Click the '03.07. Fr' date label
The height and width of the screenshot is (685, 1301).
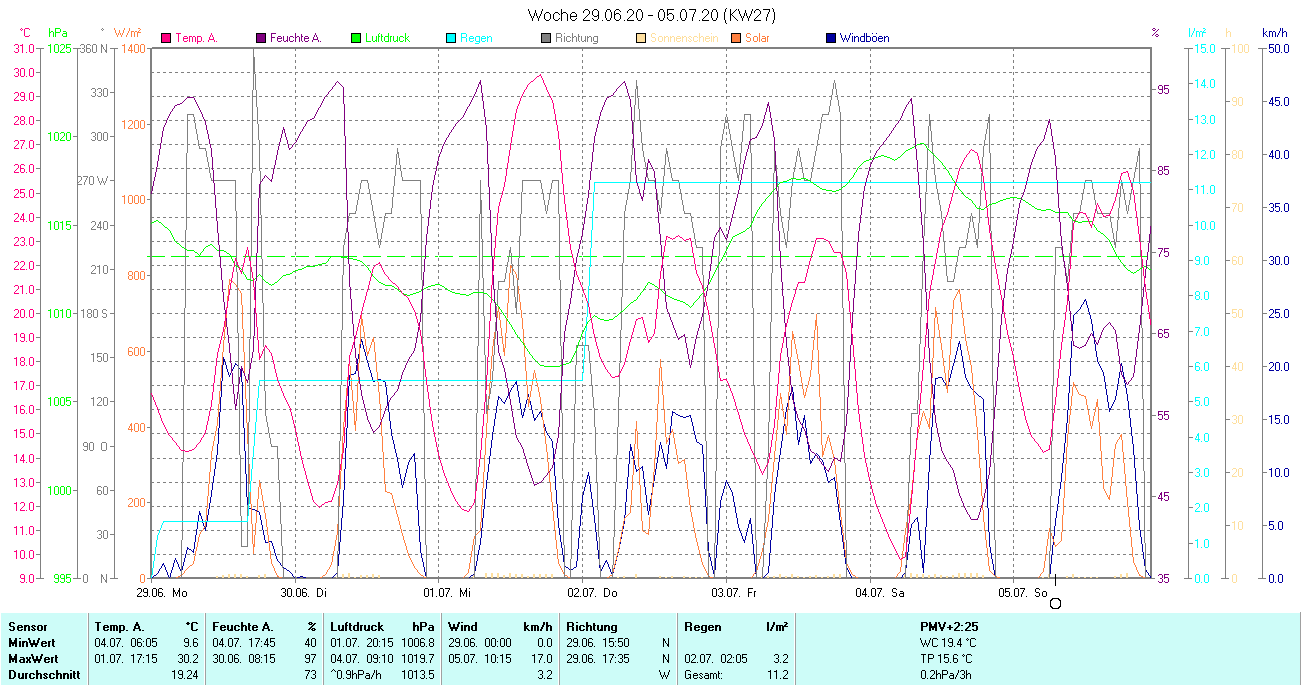734,593
